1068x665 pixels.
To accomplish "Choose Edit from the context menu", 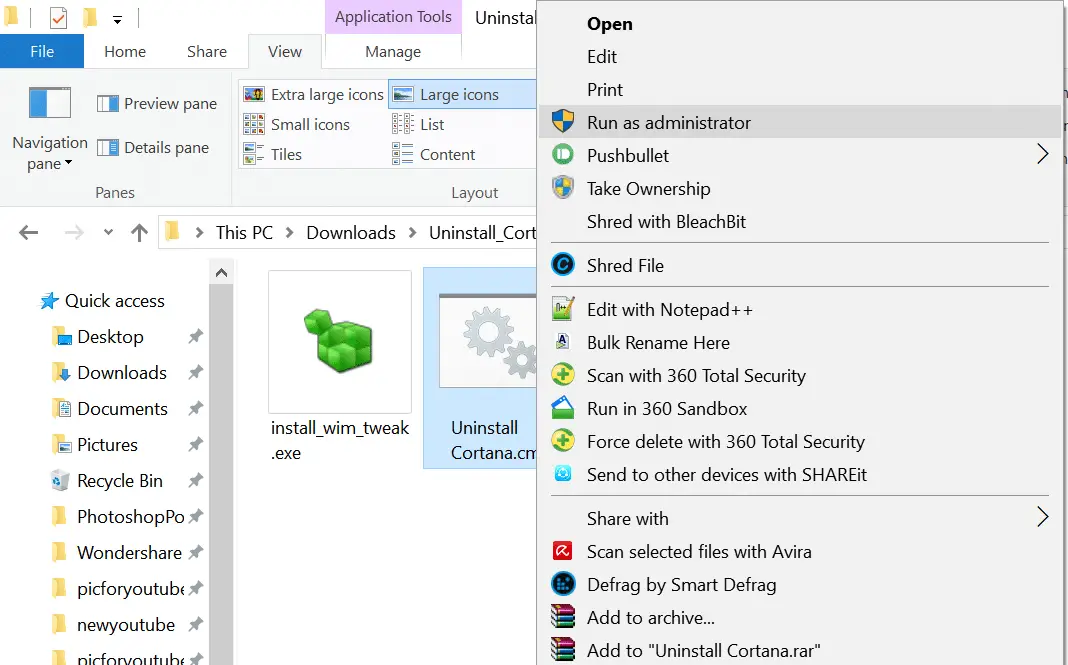I will (x=800, y=57).
